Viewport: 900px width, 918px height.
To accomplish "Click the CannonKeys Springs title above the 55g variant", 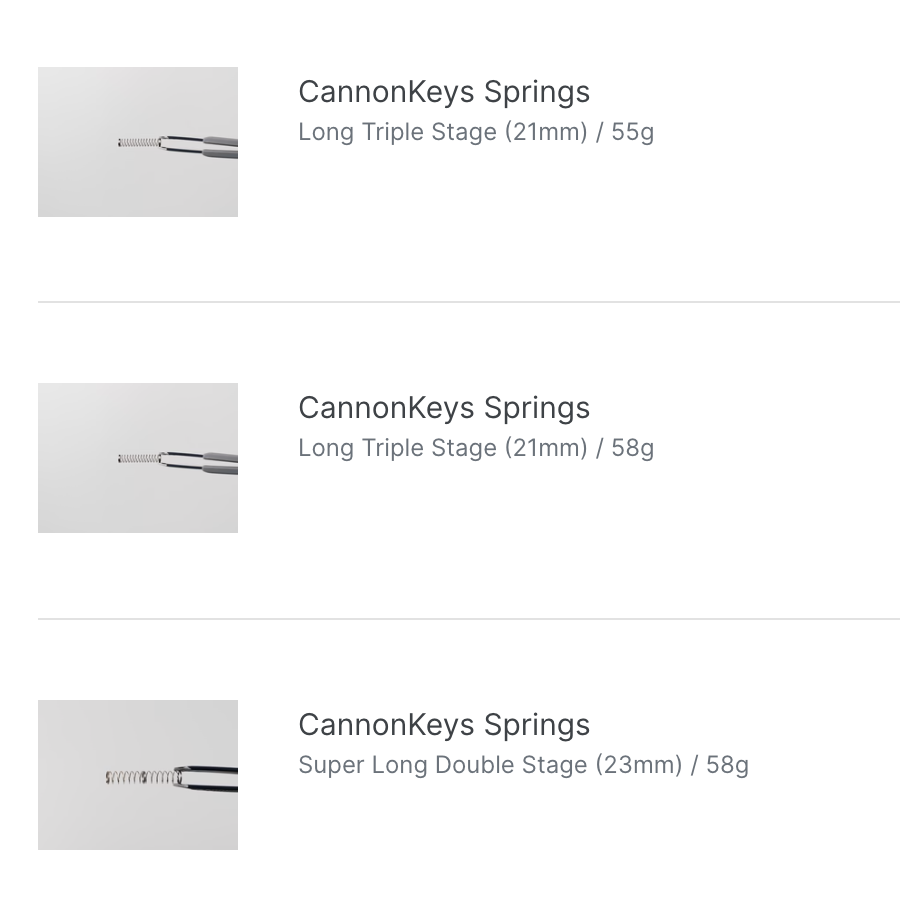I will coord(444,92).
